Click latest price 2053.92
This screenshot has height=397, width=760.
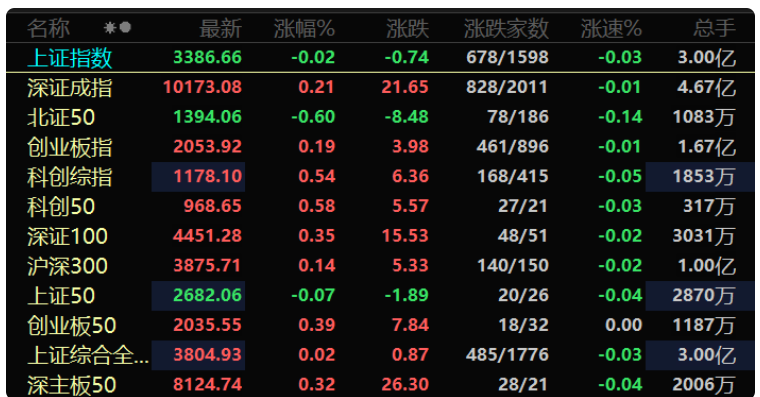pos(207,146)
